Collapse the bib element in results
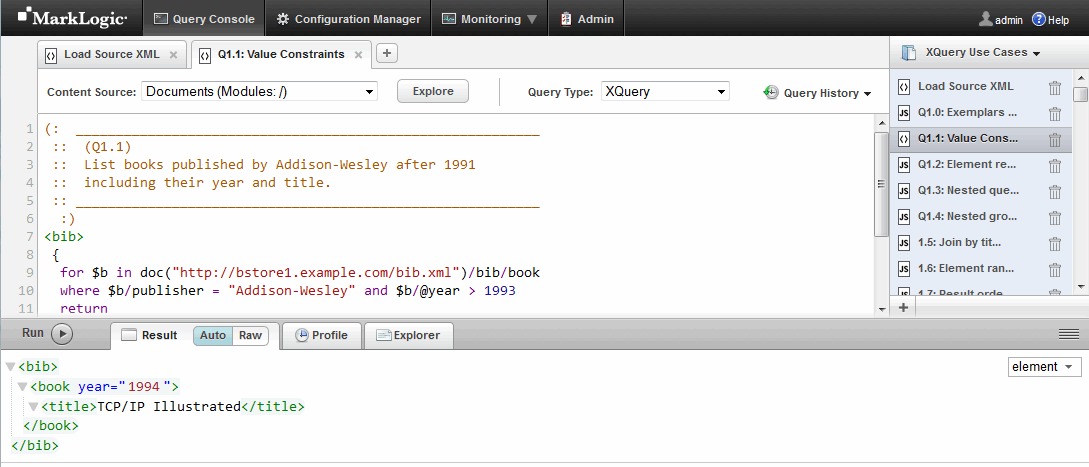Viewport: 1089px width, 467px height. (10, 366)
